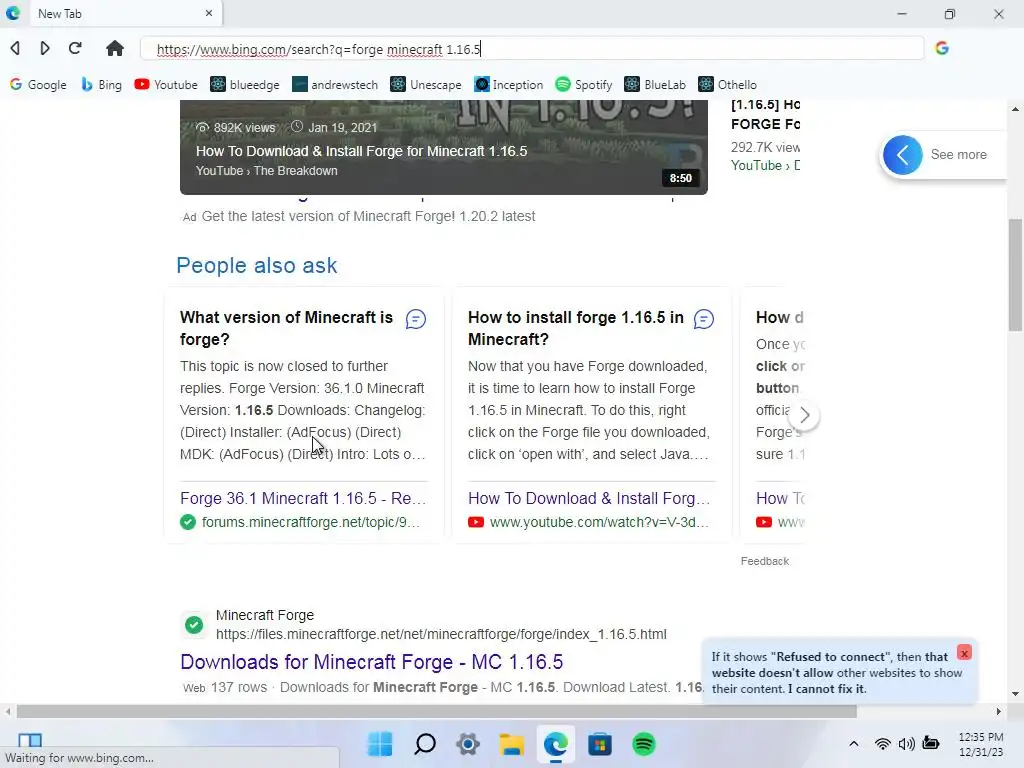Click the 8:50 video duration badge
The width and height of the screenshot is (1024, 768).
coord(680,178)
